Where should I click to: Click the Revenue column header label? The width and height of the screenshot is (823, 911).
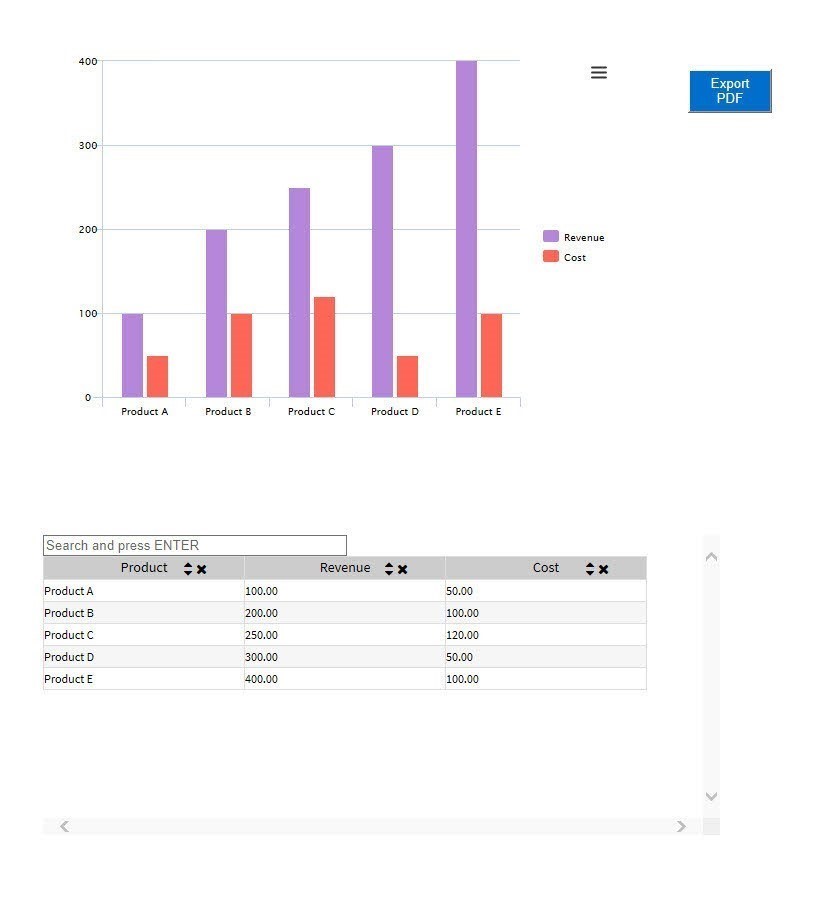point(345,568)
